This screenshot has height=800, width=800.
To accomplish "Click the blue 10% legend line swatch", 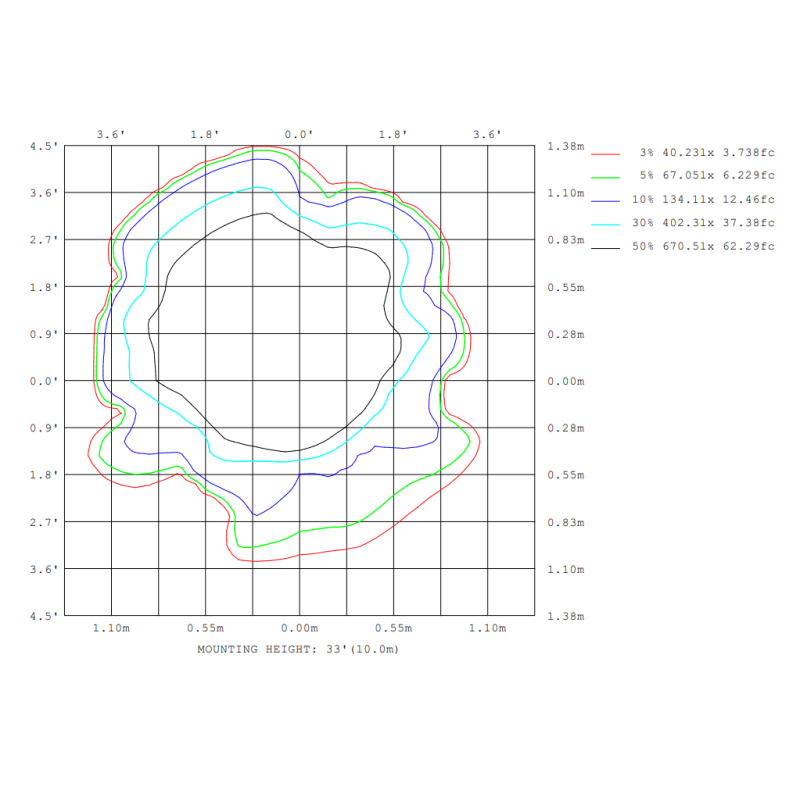I will pyautogui.click(x=607, y=200).
